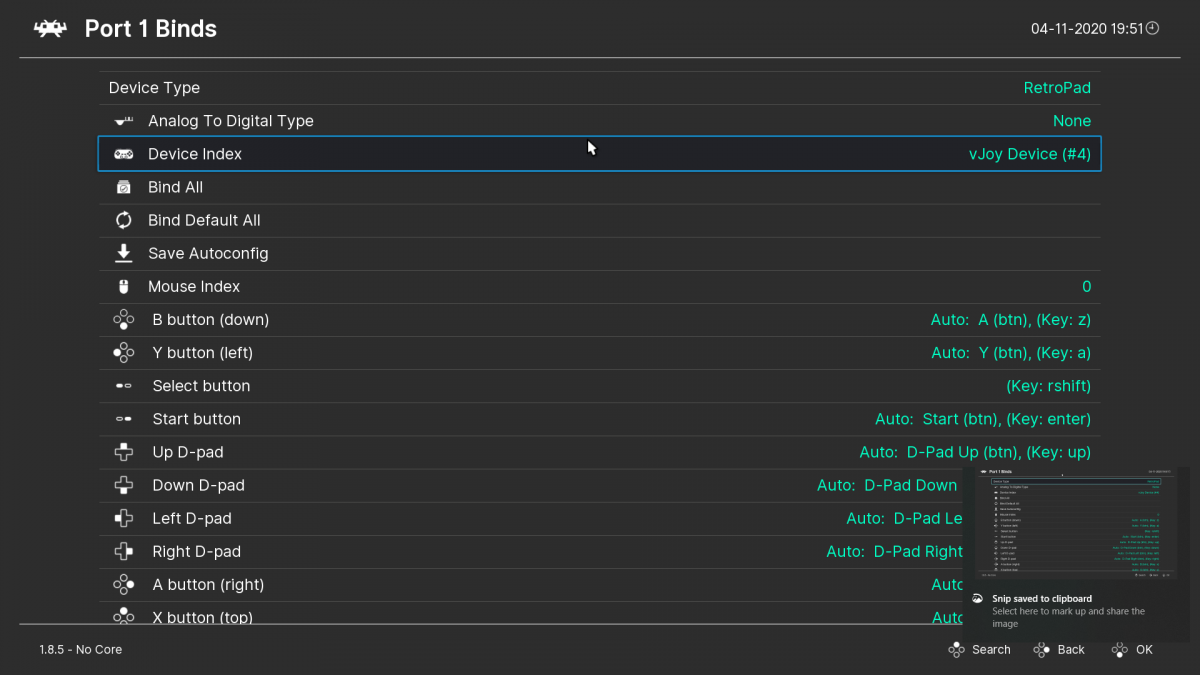Click the clock icon next to the timestamp

(1152, 28)
